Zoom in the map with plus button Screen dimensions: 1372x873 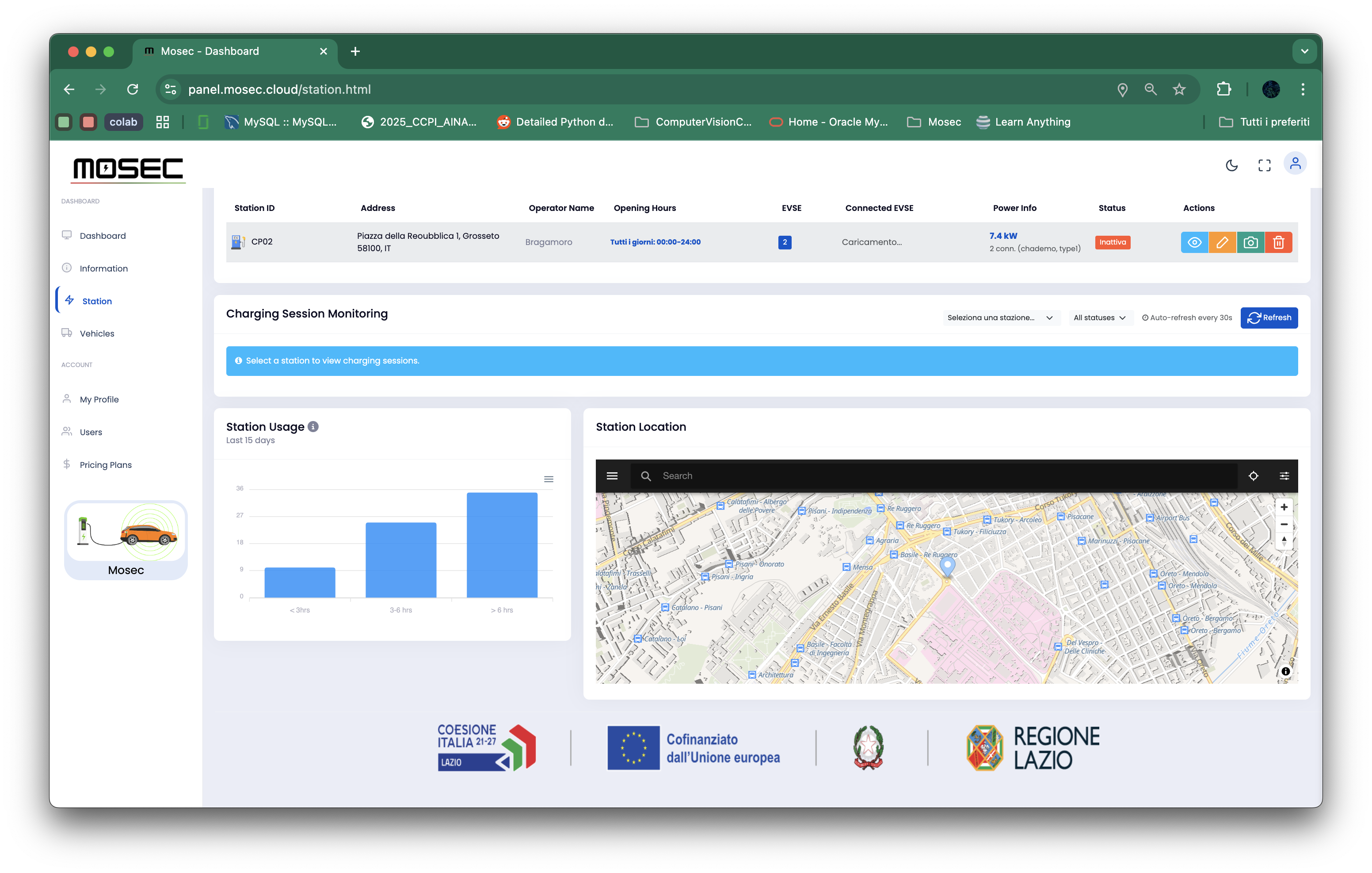click(1284, 507)
